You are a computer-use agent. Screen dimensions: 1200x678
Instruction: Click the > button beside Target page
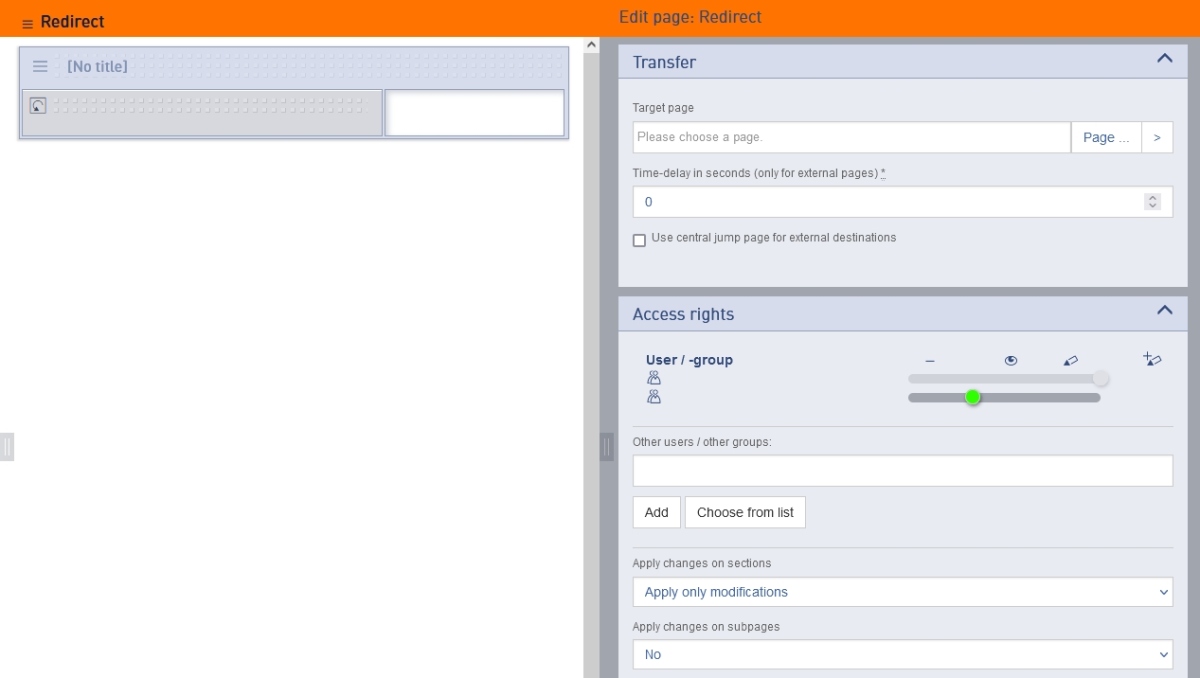tap(1157, 137)
